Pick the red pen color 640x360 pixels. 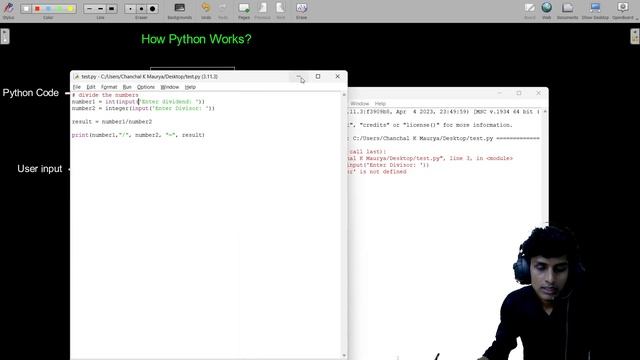pos(37,9)
